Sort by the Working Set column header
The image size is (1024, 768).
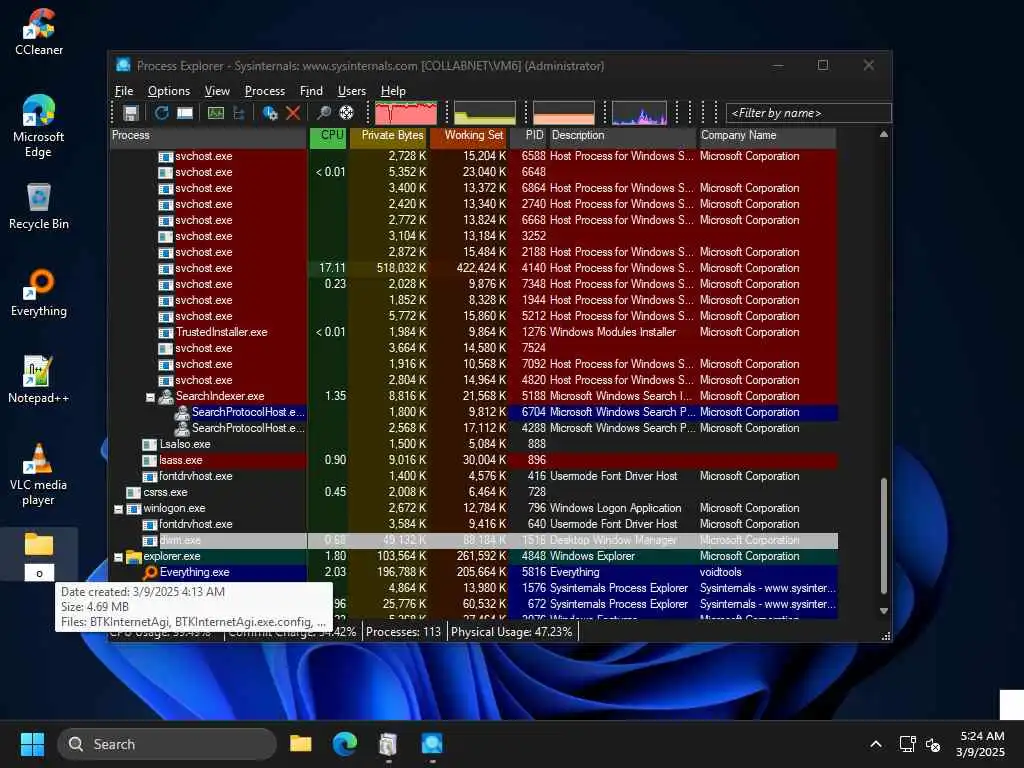(468, 136)
